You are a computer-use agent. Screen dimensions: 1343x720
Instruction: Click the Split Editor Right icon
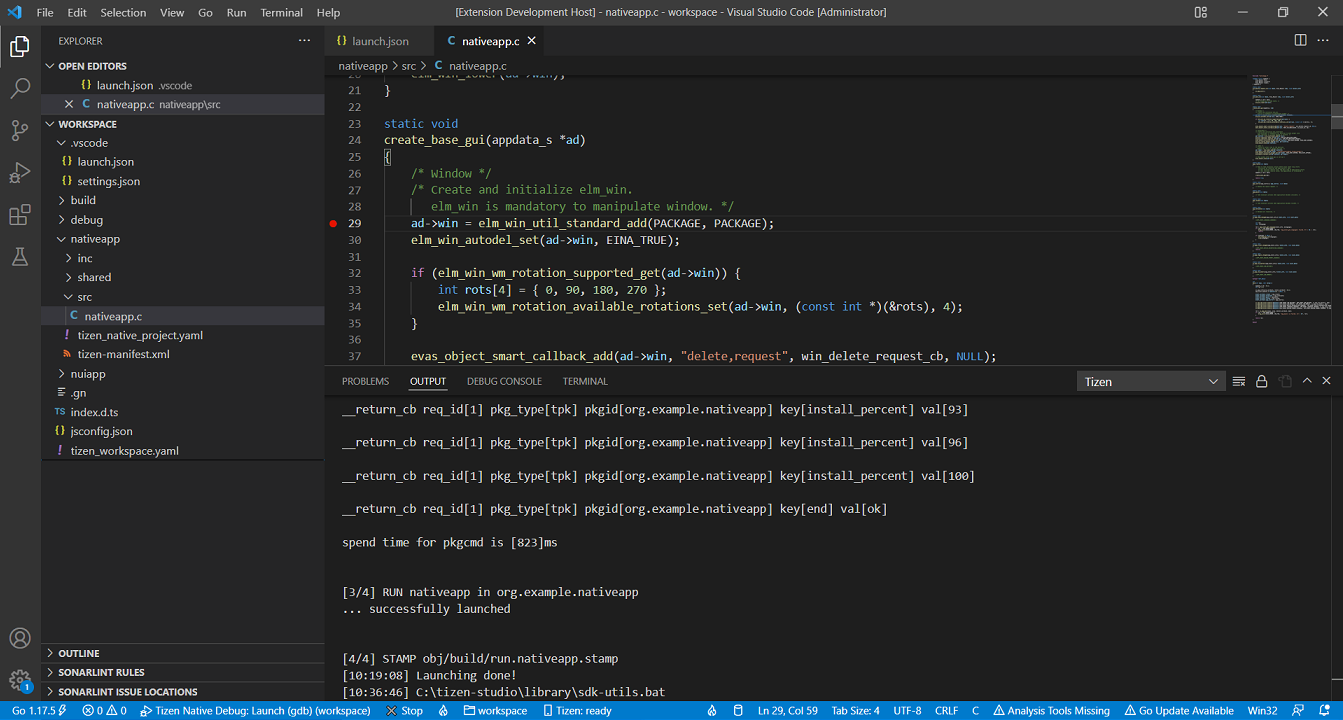1300,40
